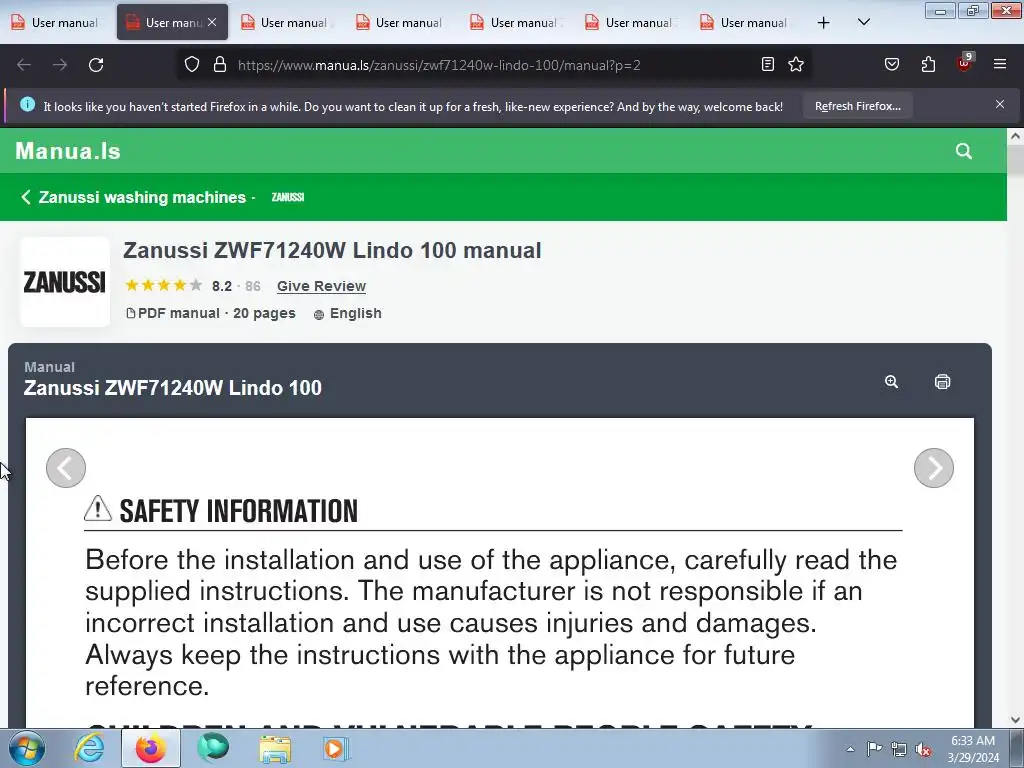Image resolution: width=1024 pixels, height=768 pixels.
Task: Open media player taskbar icon
Action: pyautogui.click(x=336, y=748)
